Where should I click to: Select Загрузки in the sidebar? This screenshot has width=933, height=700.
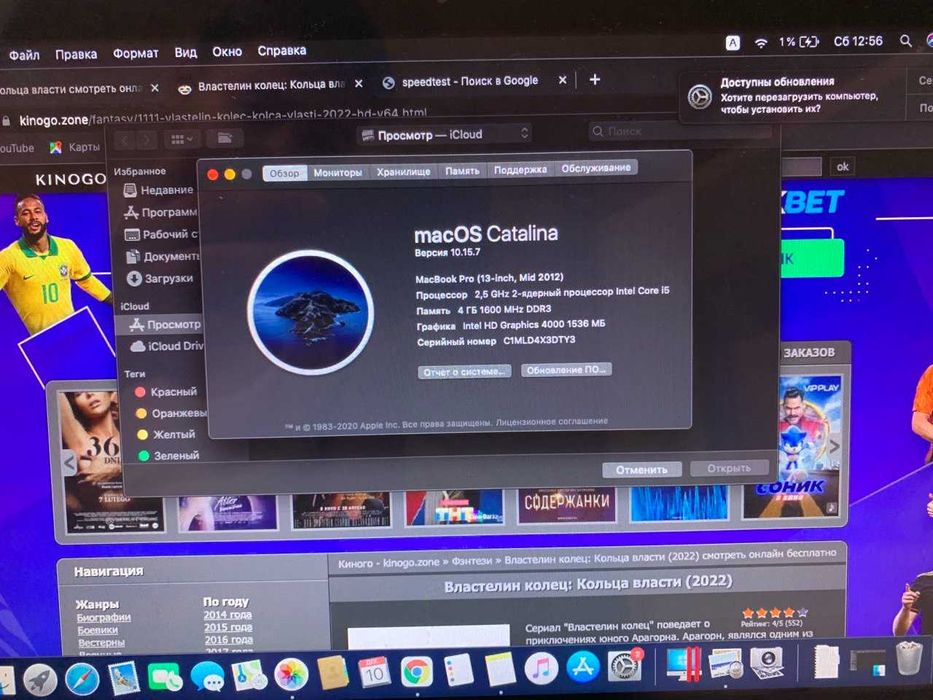click(x=159, y=278)
